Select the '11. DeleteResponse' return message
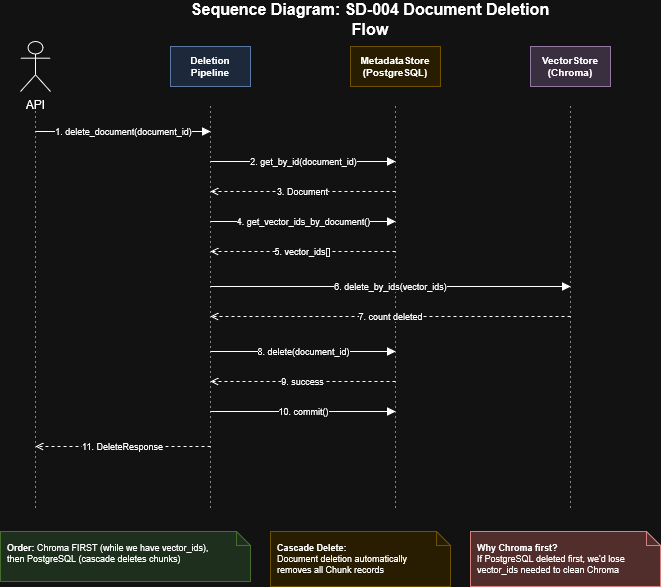This screenshot has height=587, width=661. pos(122,446)
